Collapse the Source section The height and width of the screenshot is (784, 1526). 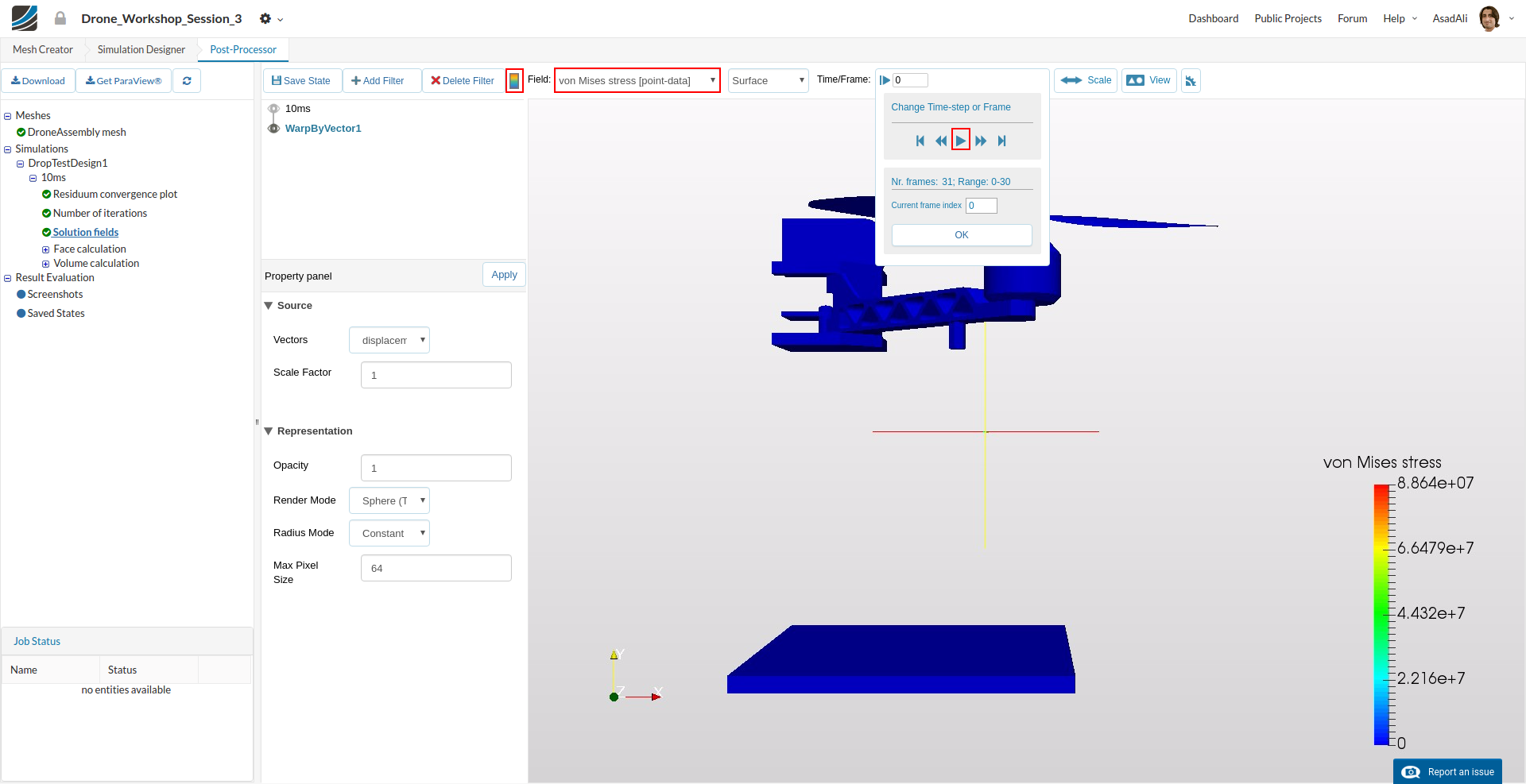pyautogui.click(x=269, y=306)
